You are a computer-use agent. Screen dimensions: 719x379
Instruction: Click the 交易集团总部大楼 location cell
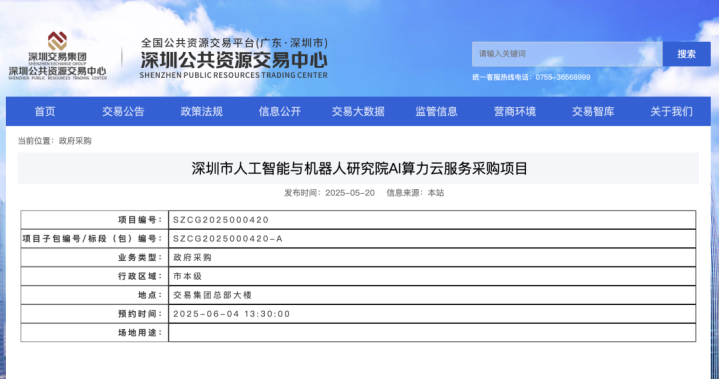[432, 295]
